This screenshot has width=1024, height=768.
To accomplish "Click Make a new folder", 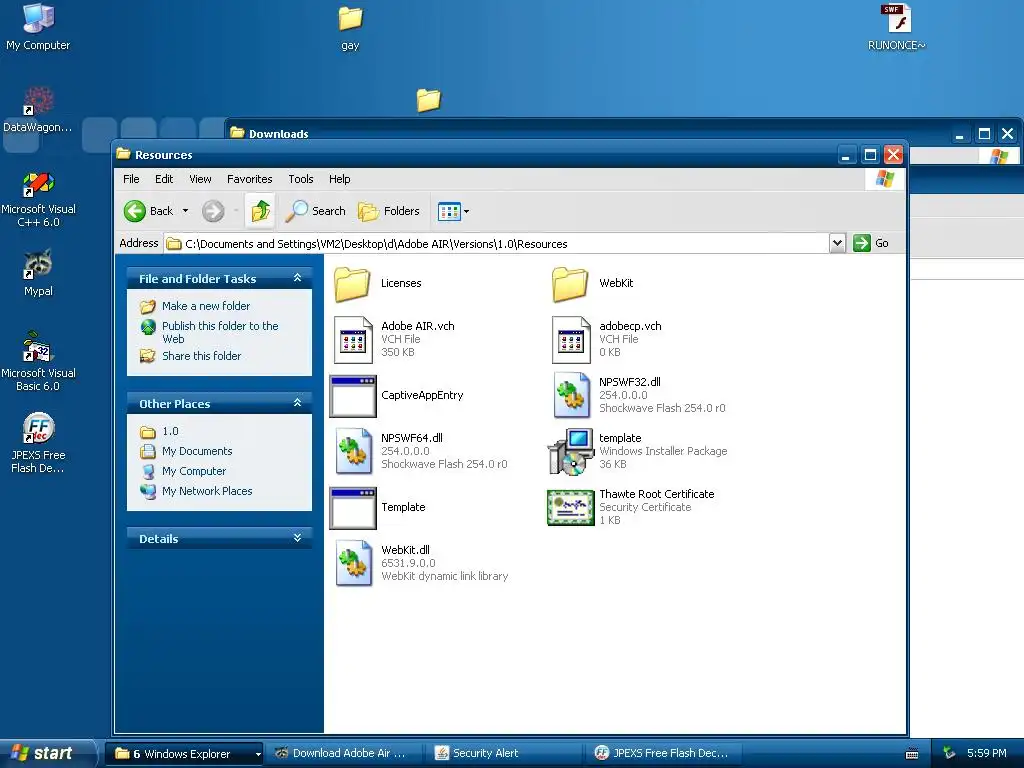I will click(x=206, y=306).
